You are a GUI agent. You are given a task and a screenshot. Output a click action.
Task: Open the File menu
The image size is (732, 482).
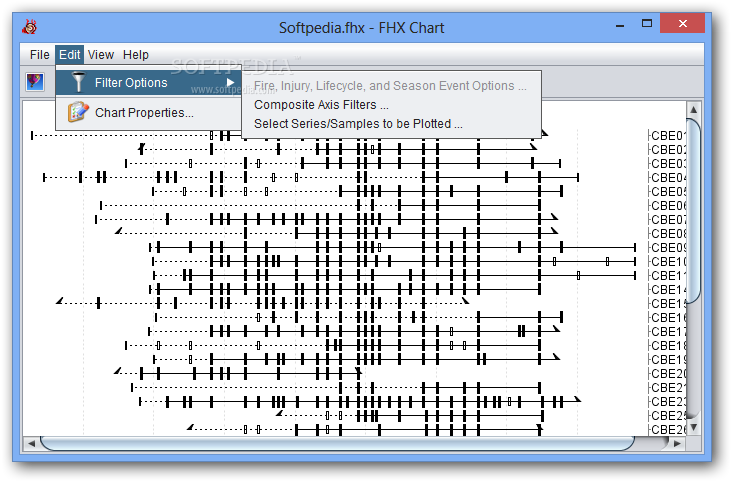coord(39,55)
